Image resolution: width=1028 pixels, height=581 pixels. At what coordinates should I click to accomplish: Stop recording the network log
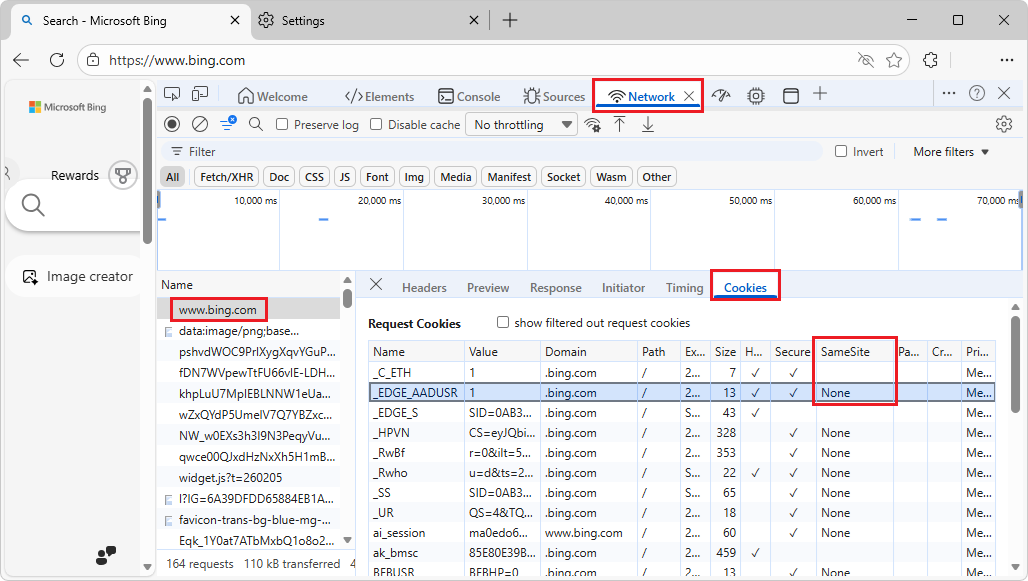(x=171, y=124)
